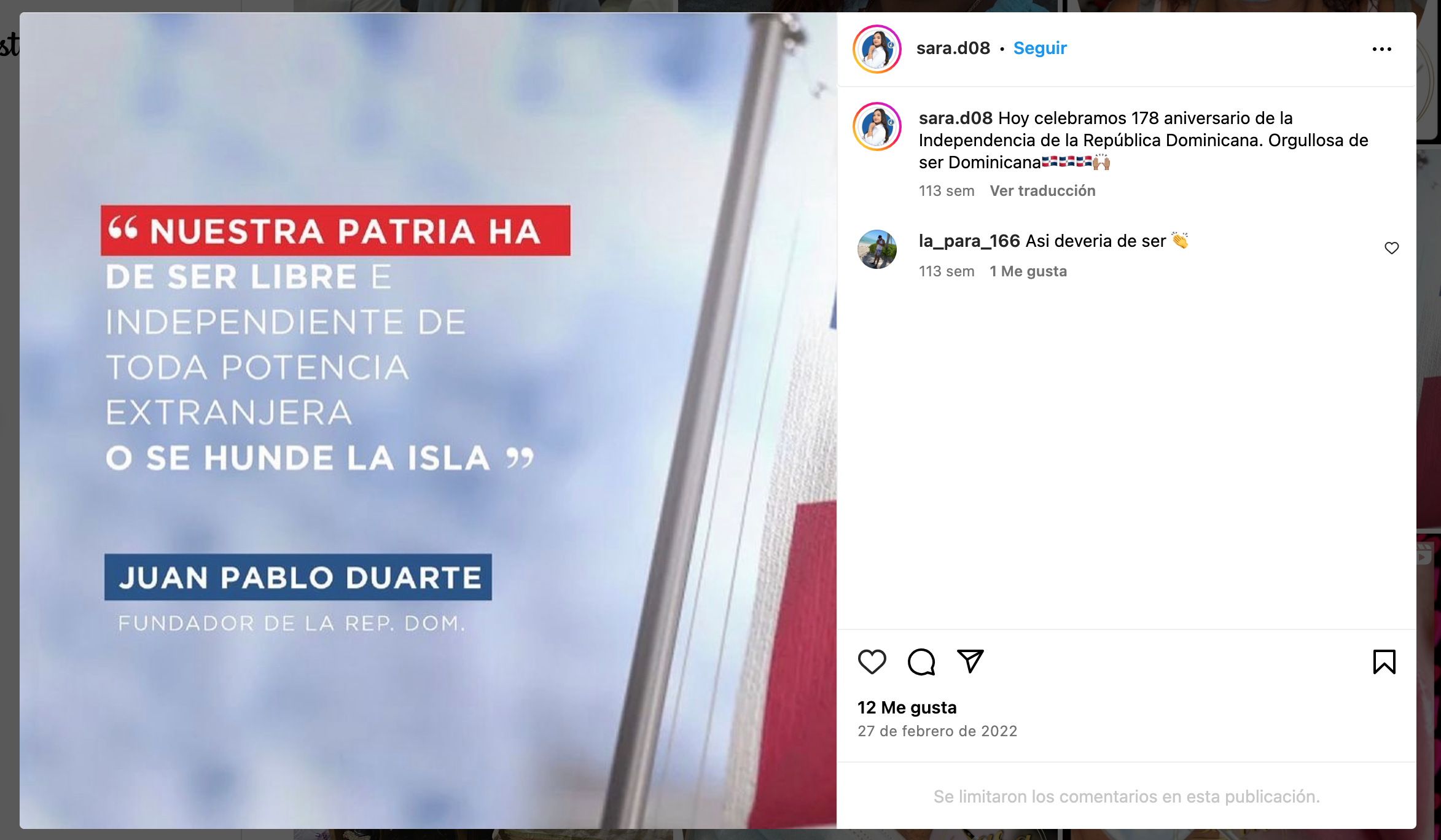Open la_para_166's profile avatar
The width and height of the screenshot is (1441, 840).
click(x=877, y=249)
